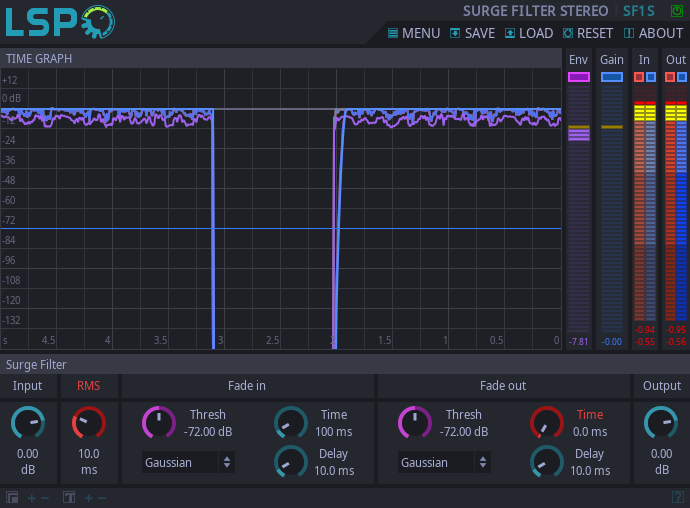Click the Fade in Delay 10.0 ms value
690x508 pixels.
(x=334, y=471)
